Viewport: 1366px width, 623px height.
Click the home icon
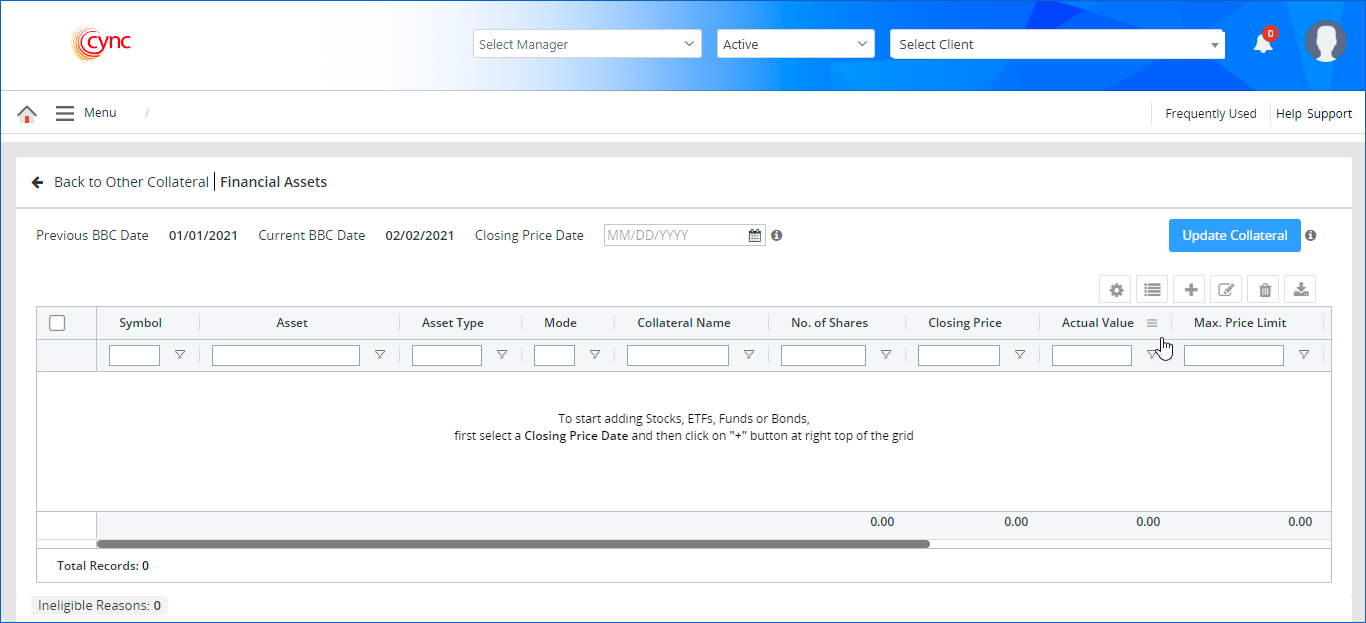27,114
